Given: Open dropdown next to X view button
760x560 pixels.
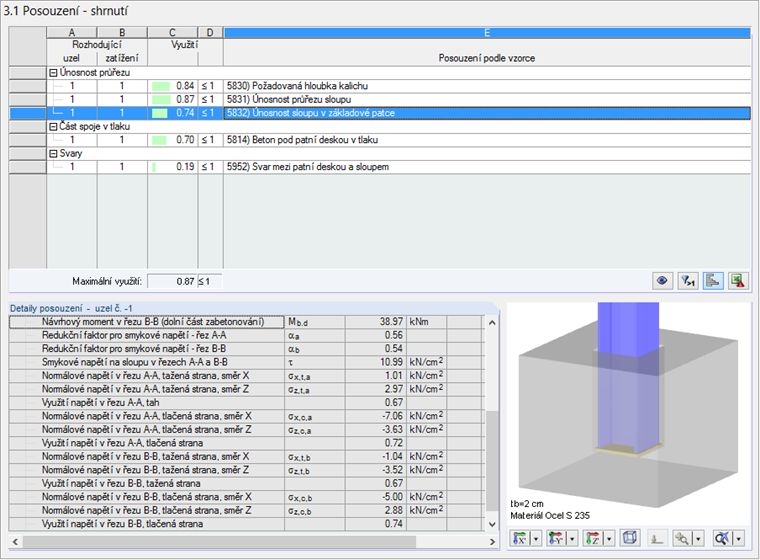Looking at the screenshot, I should click(x=536, y=538).
